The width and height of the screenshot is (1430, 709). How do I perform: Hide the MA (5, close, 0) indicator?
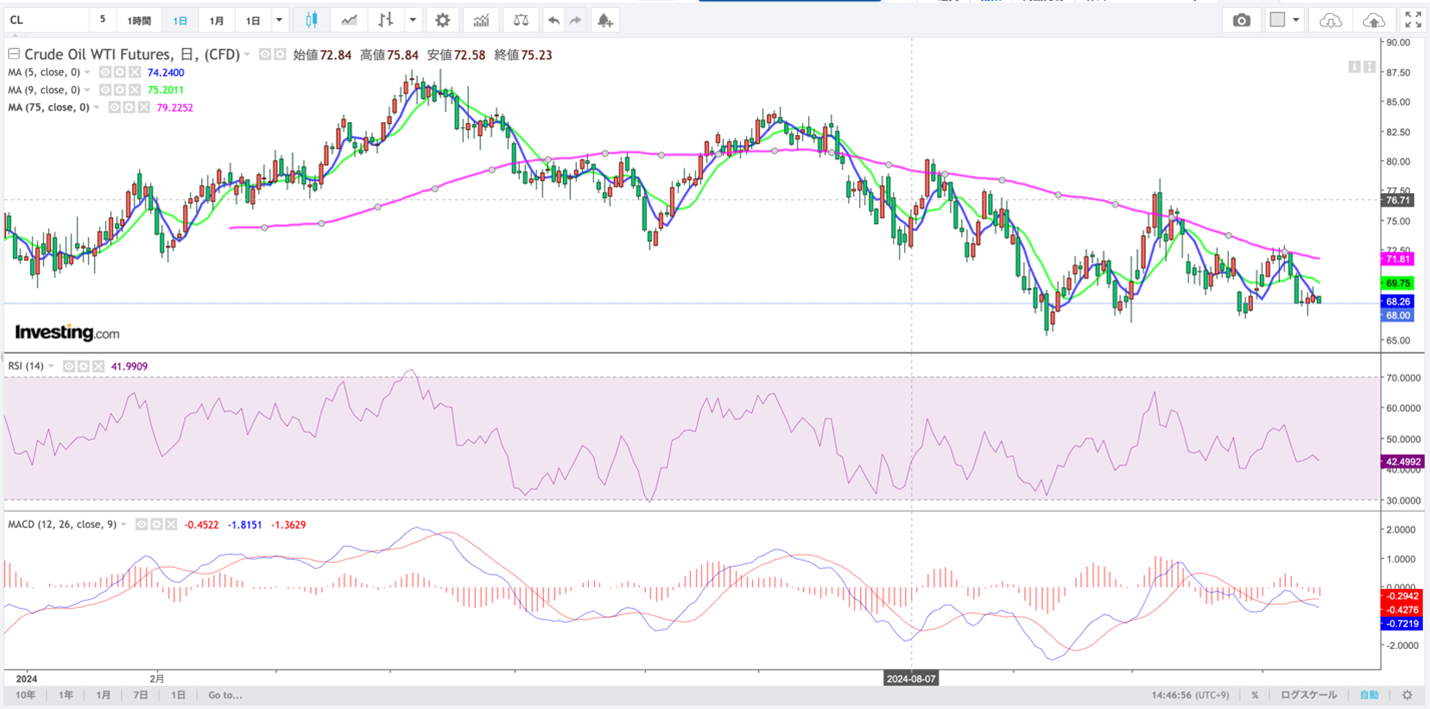(104, 73)
